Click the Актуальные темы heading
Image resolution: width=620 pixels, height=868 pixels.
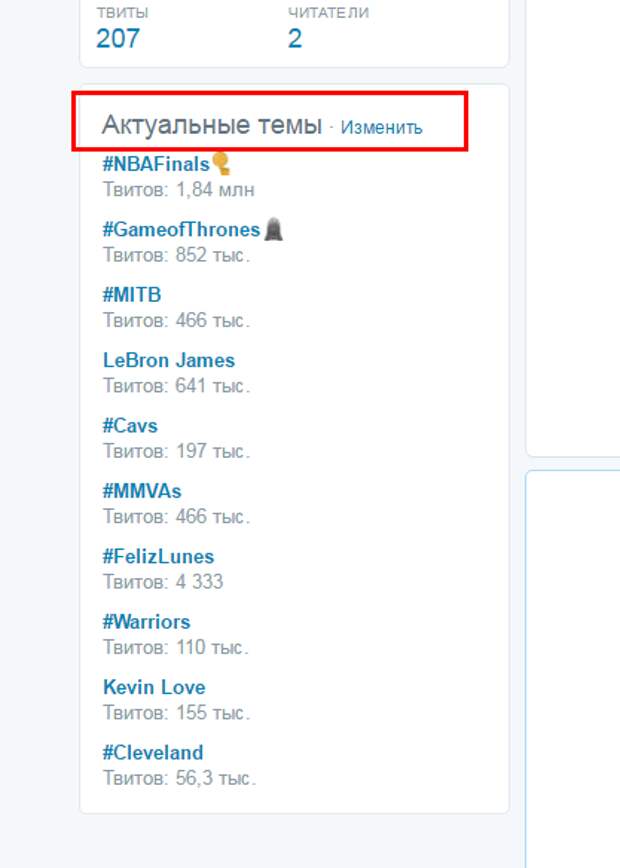(x=212, y=125)
